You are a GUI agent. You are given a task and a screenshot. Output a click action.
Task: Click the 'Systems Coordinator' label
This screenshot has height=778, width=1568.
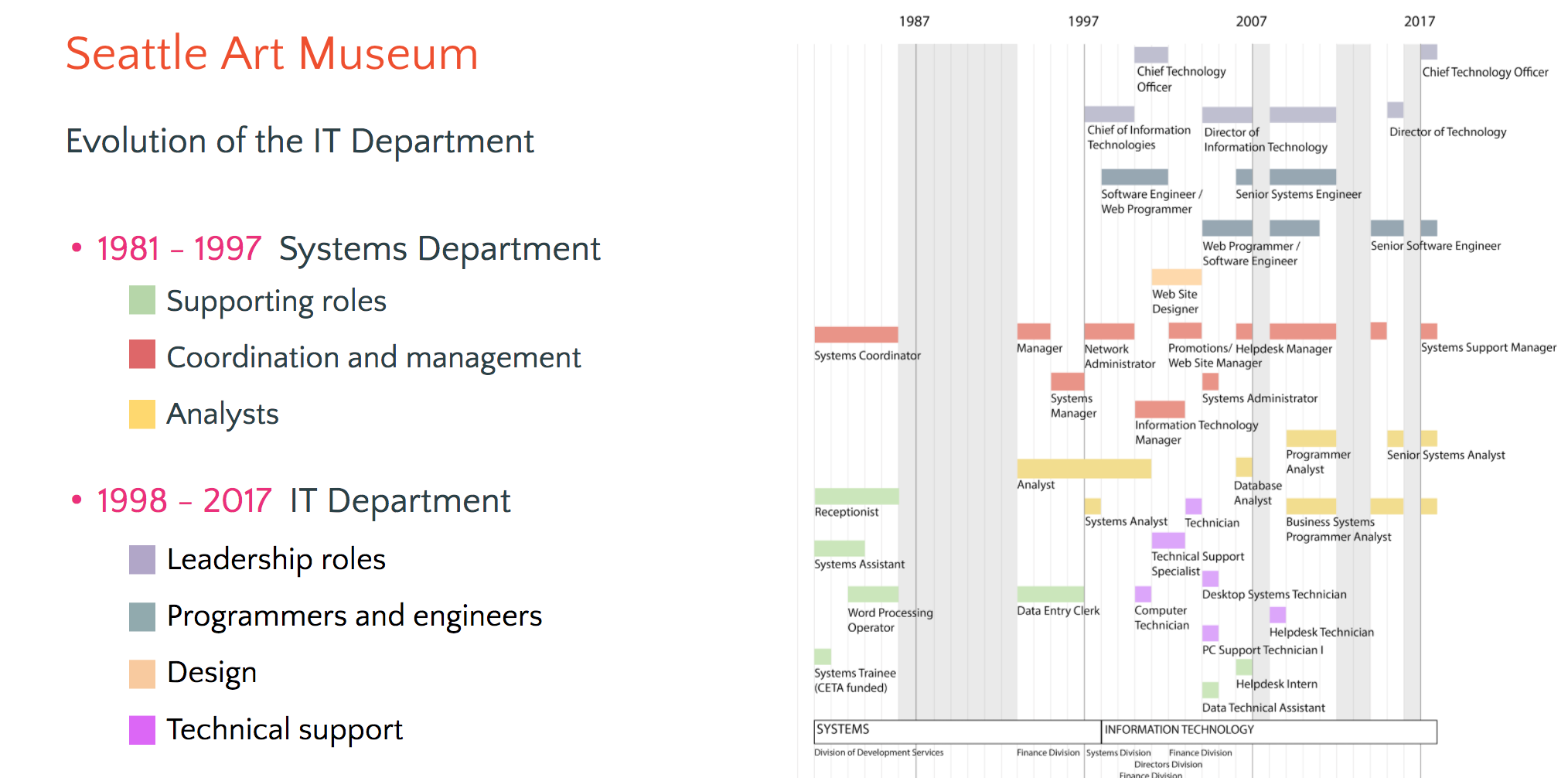868,356
